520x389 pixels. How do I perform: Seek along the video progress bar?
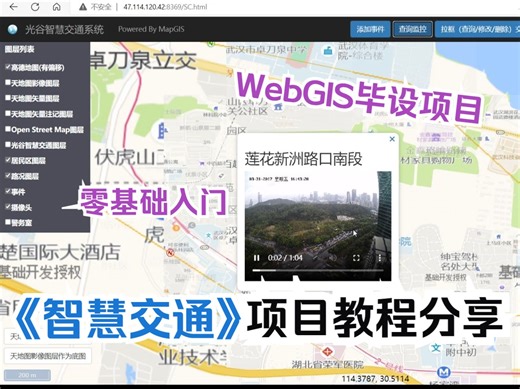318,270
